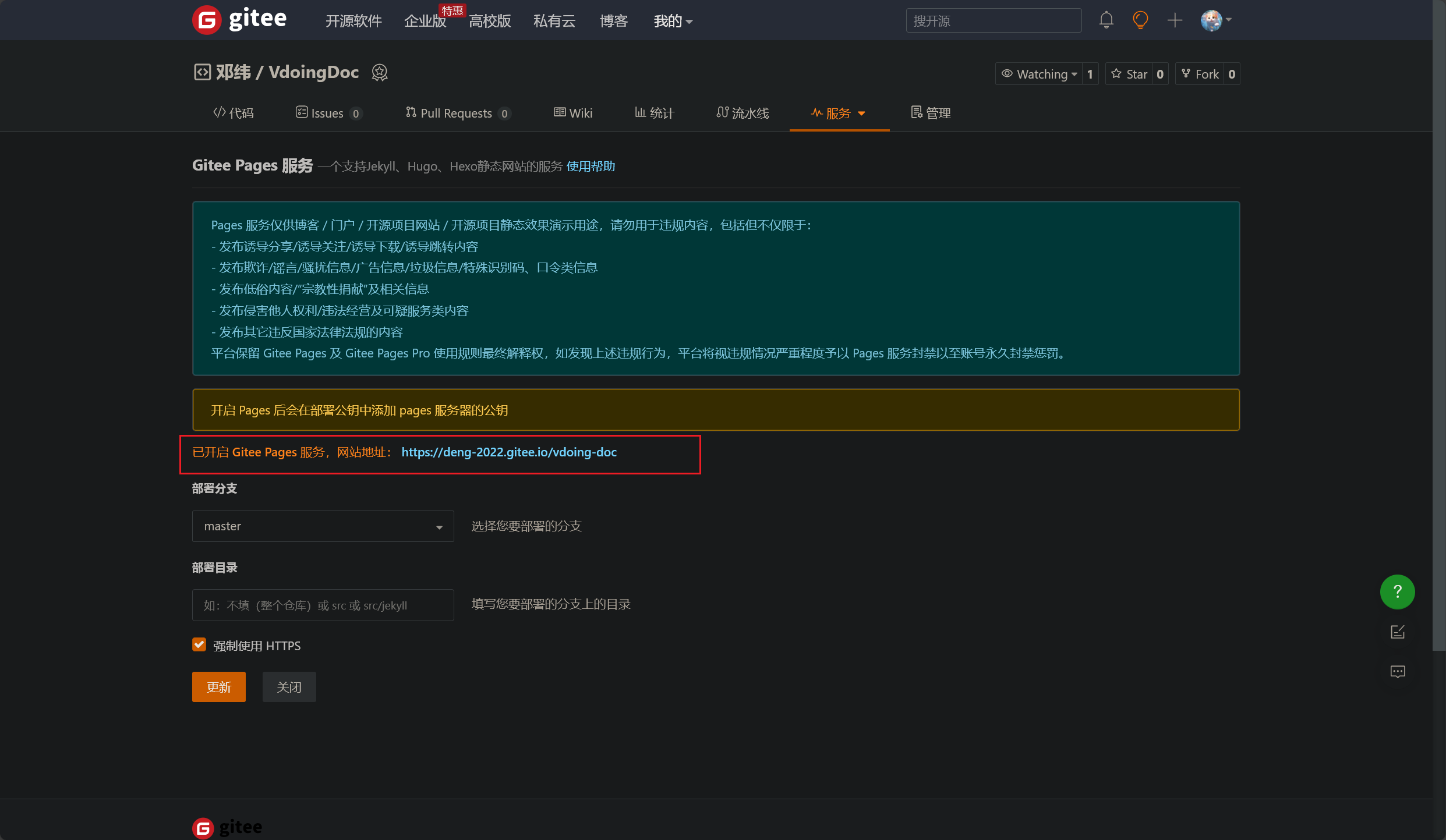Click the Fork count number
1446x840 pixels.
1232,74
